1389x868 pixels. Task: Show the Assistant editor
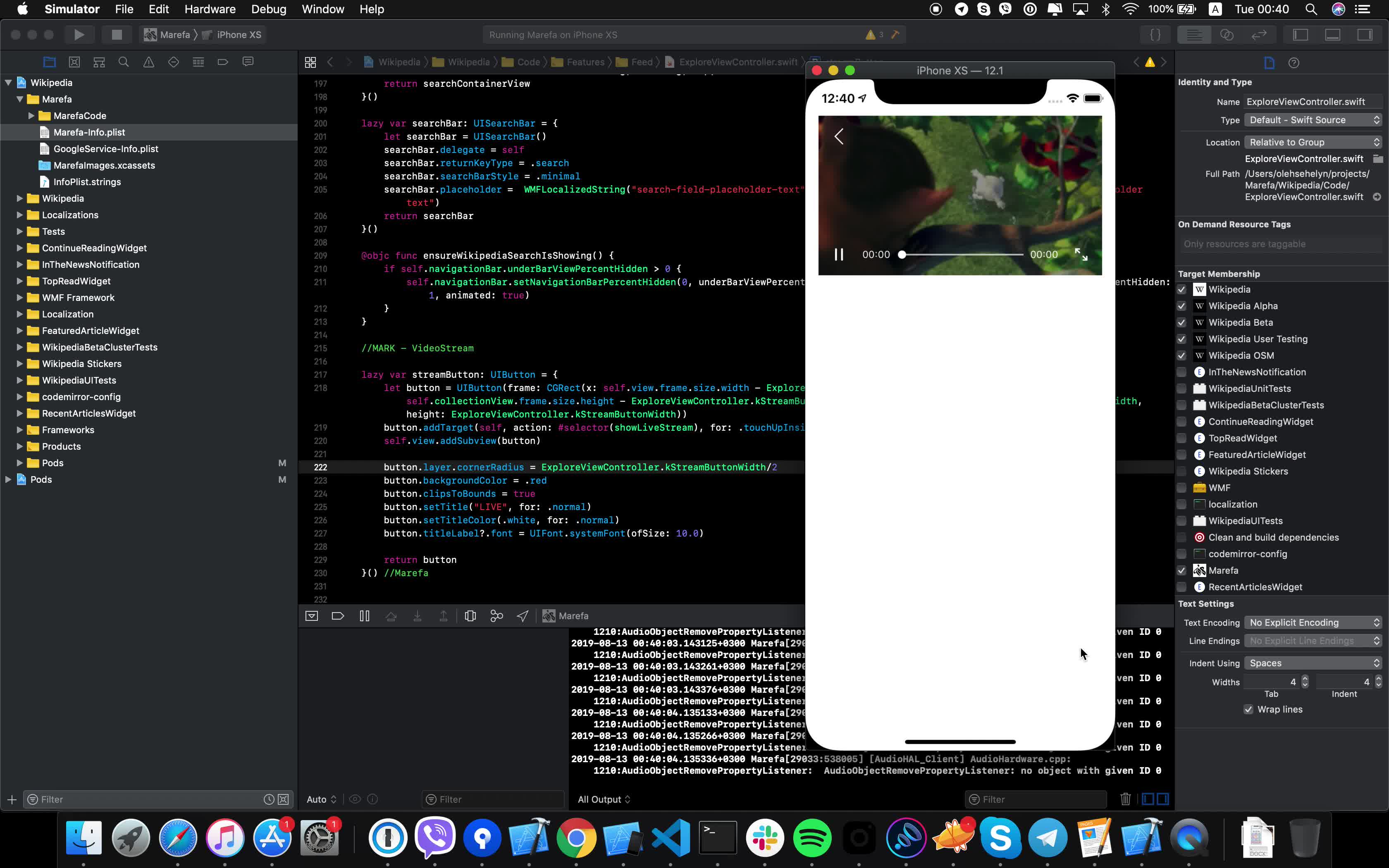tap(1227, 34)
